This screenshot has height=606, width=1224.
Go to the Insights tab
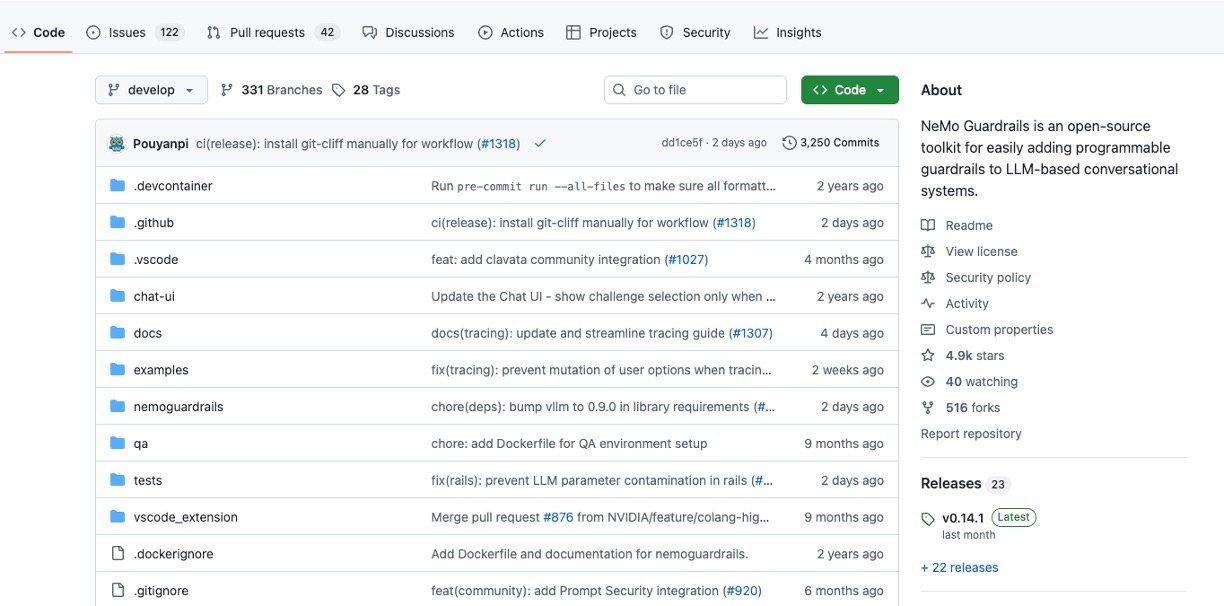coord(788,32)
